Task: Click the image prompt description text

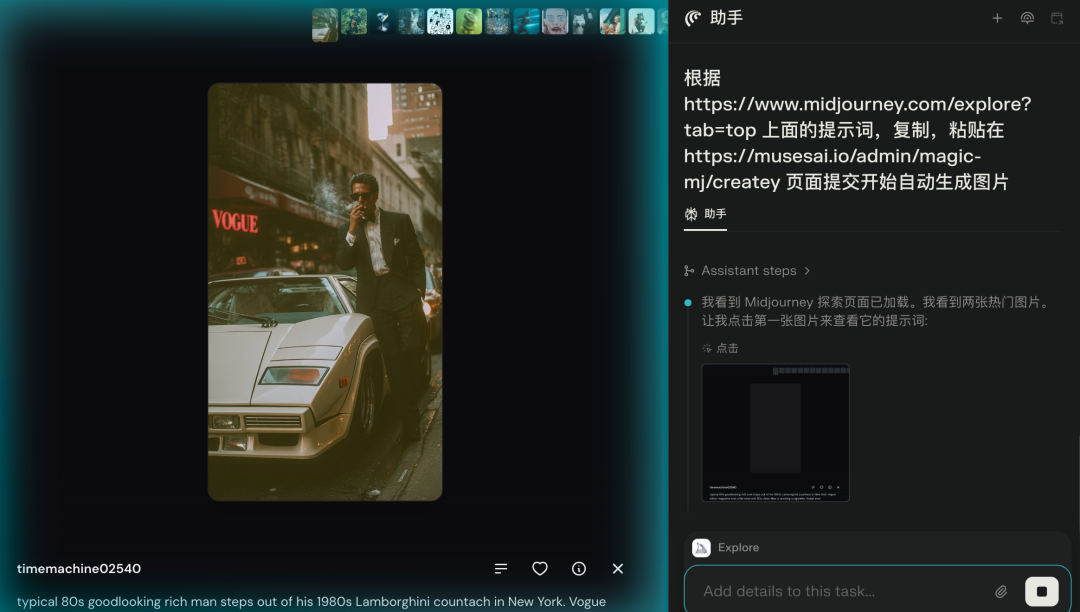Action: coord(311,602)
